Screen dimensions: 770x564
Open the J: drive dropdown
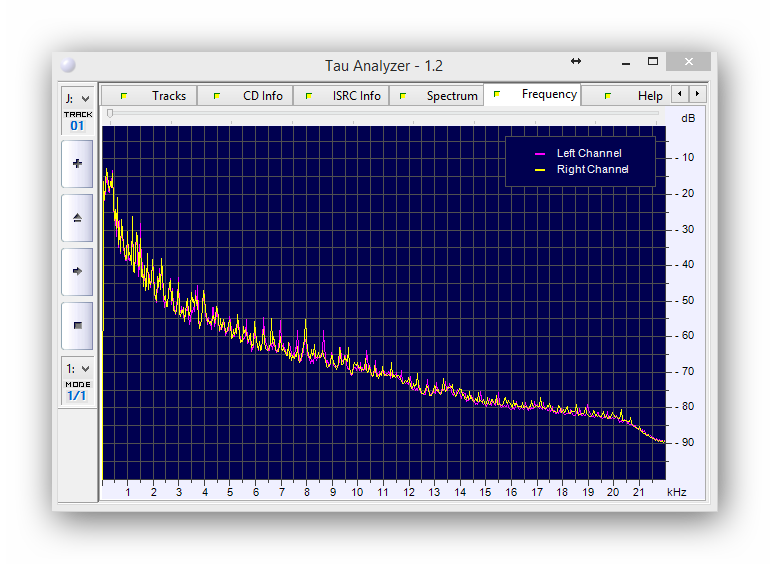point(77,98)
